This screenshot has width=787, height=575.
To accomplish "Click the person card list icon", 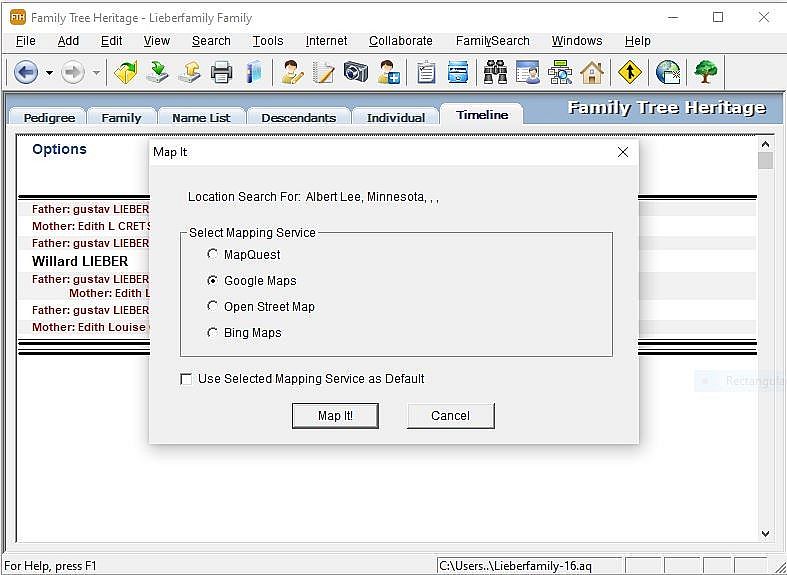I will (x=528, y=72).
